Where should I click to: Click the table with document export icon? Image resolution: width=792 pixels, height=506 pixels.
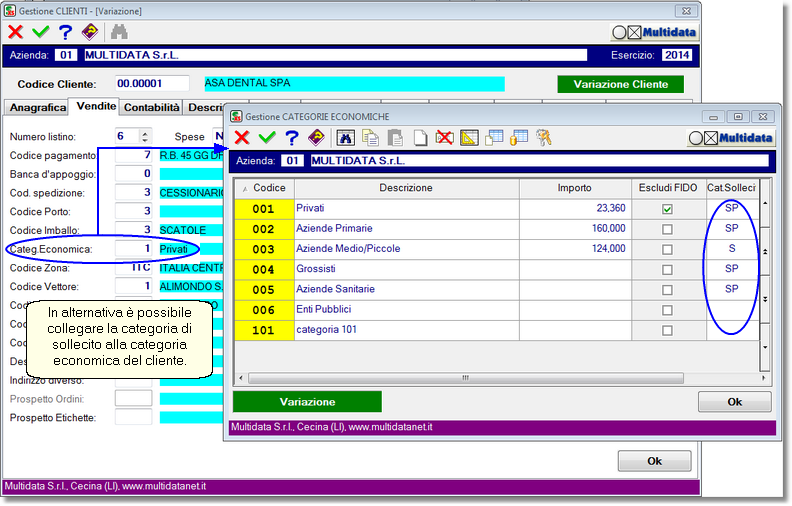tap(494, 137)
